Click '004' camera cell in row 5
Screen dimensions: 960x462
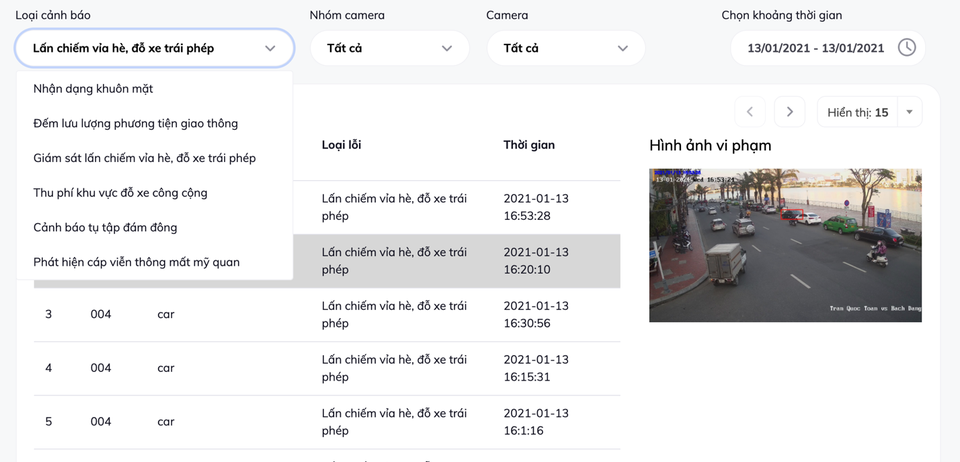coord(100,422)
